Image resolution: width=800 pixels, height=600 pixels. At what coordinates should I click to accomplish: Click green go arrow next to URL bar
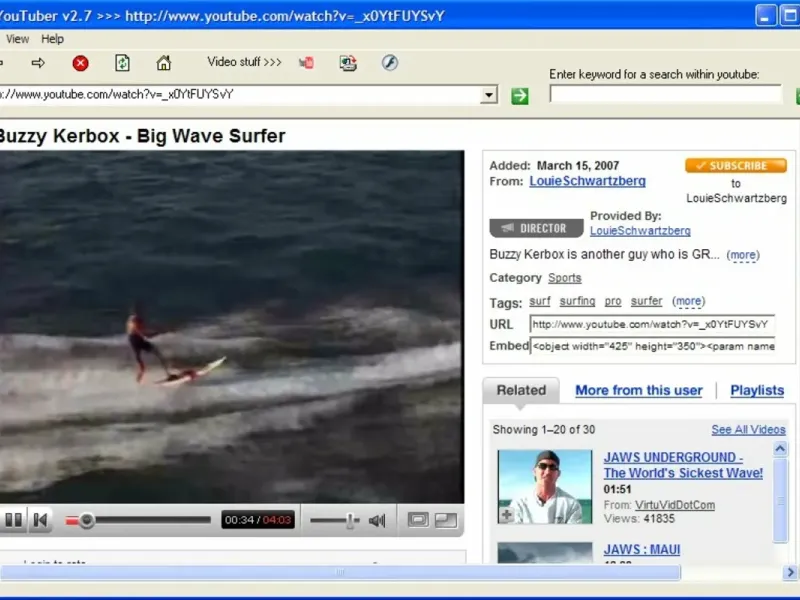[519, 95]
